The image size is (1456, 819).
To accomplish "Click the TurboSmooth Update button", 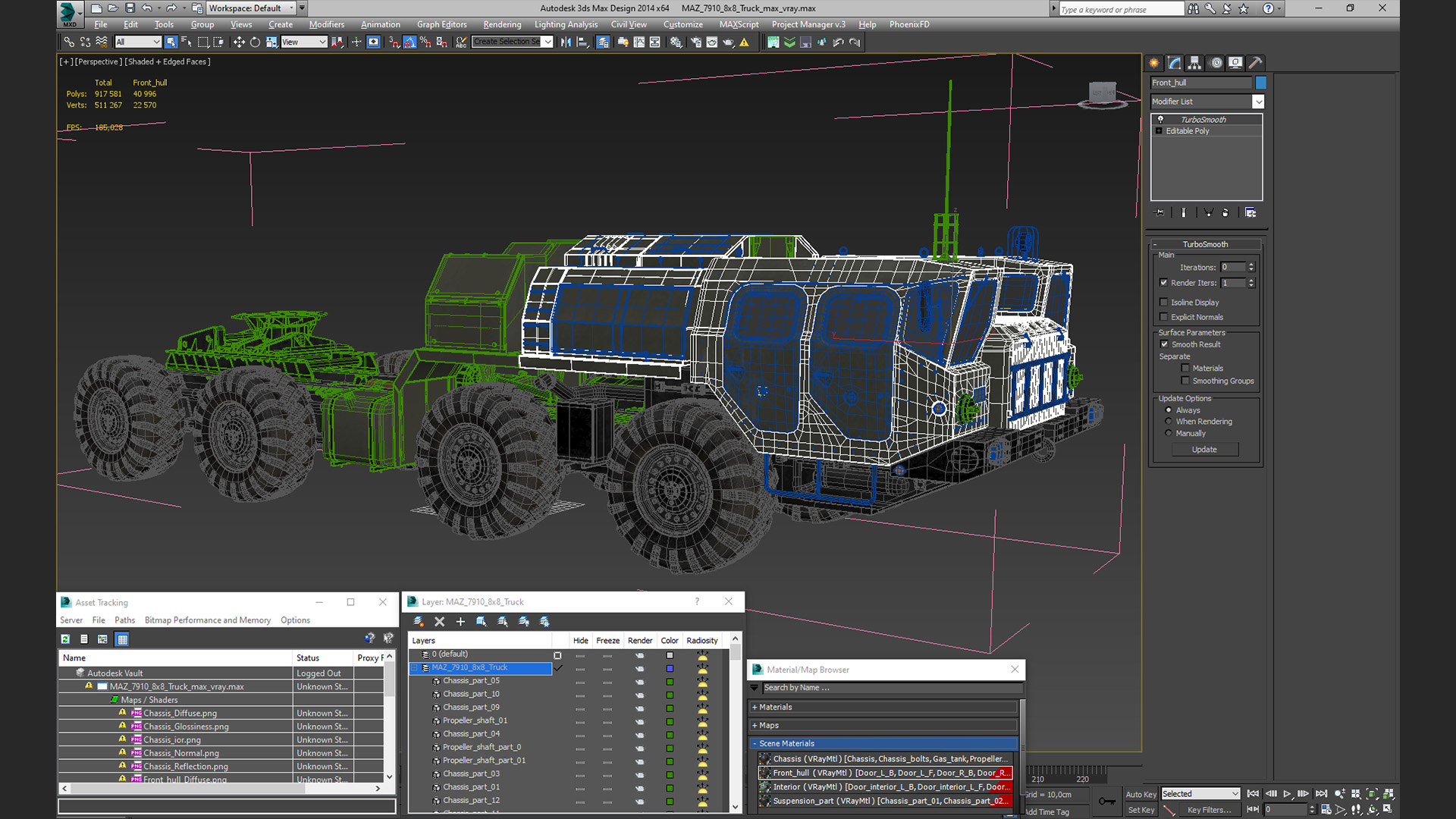I will tap(1204, 450).
